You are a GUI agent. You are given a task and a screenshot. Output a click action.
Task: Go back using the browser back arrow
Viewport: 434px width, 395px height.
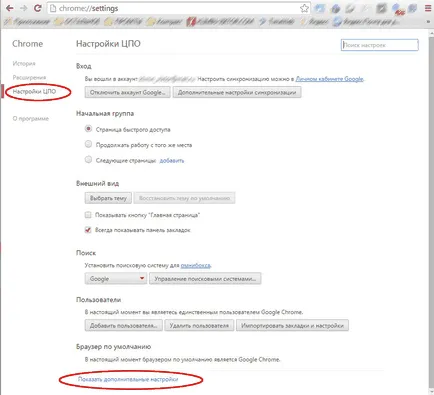pos(10,8)
